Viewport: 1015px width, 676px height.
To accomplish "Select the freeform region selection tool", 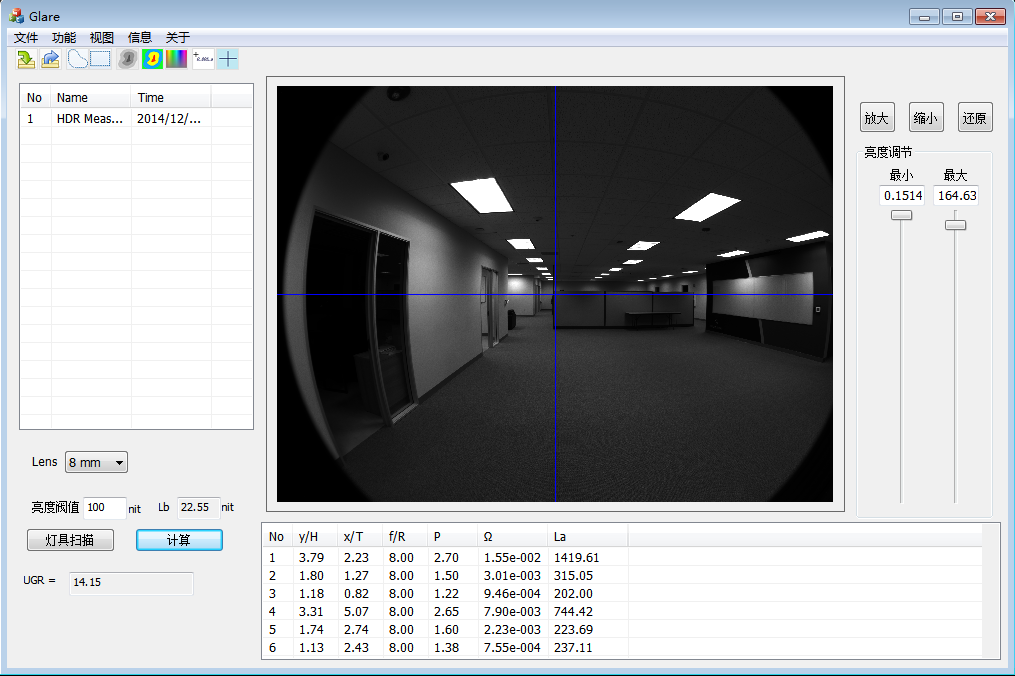I will [x=77, y=59].
